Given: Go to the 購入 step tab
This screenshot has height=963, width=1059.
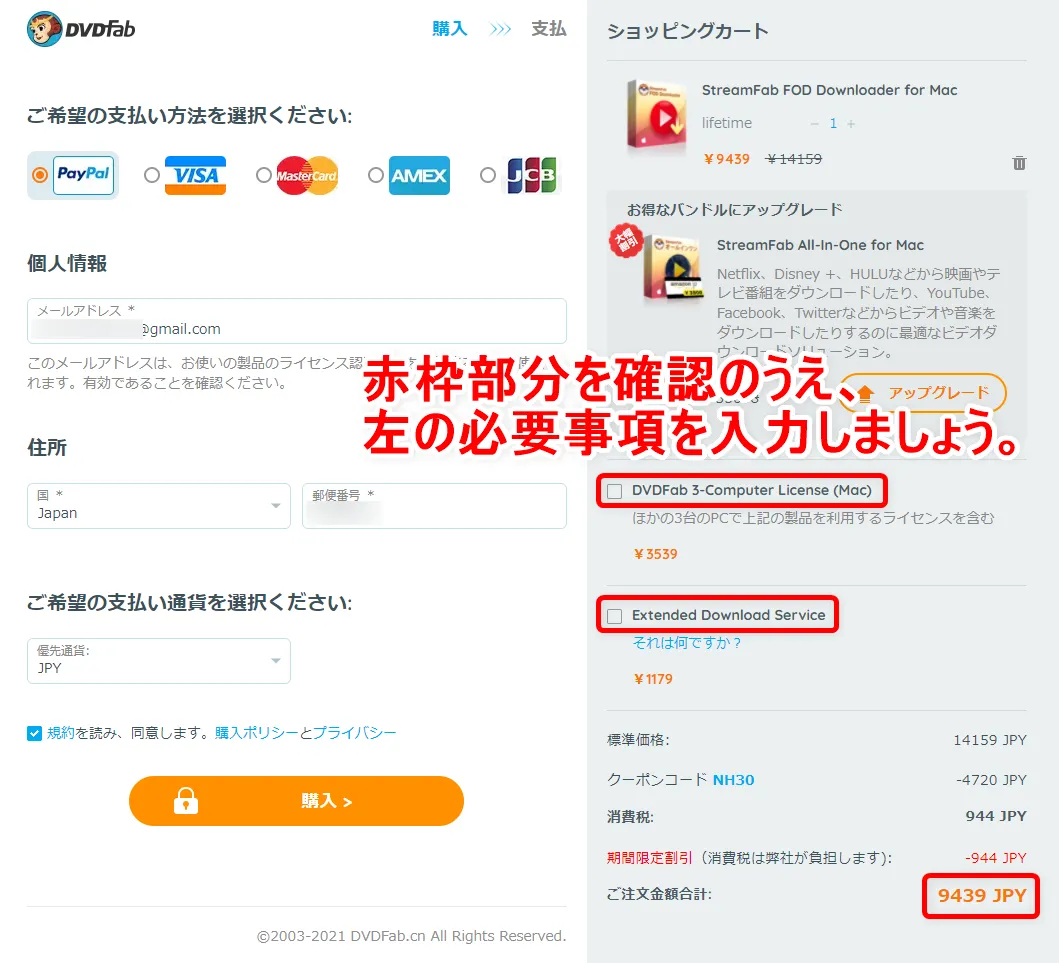Looking at the screenshot, I should point(450,28).
